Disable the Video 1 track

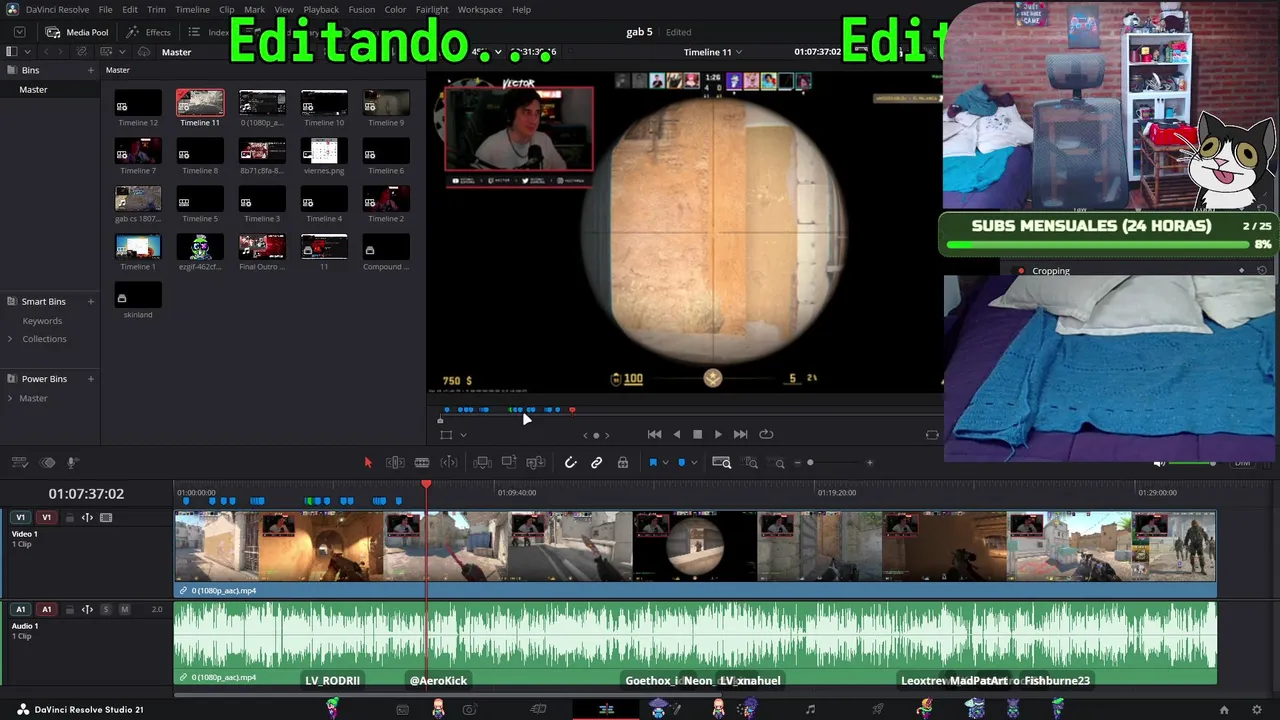pyautogui.click(x=106, y=518)
